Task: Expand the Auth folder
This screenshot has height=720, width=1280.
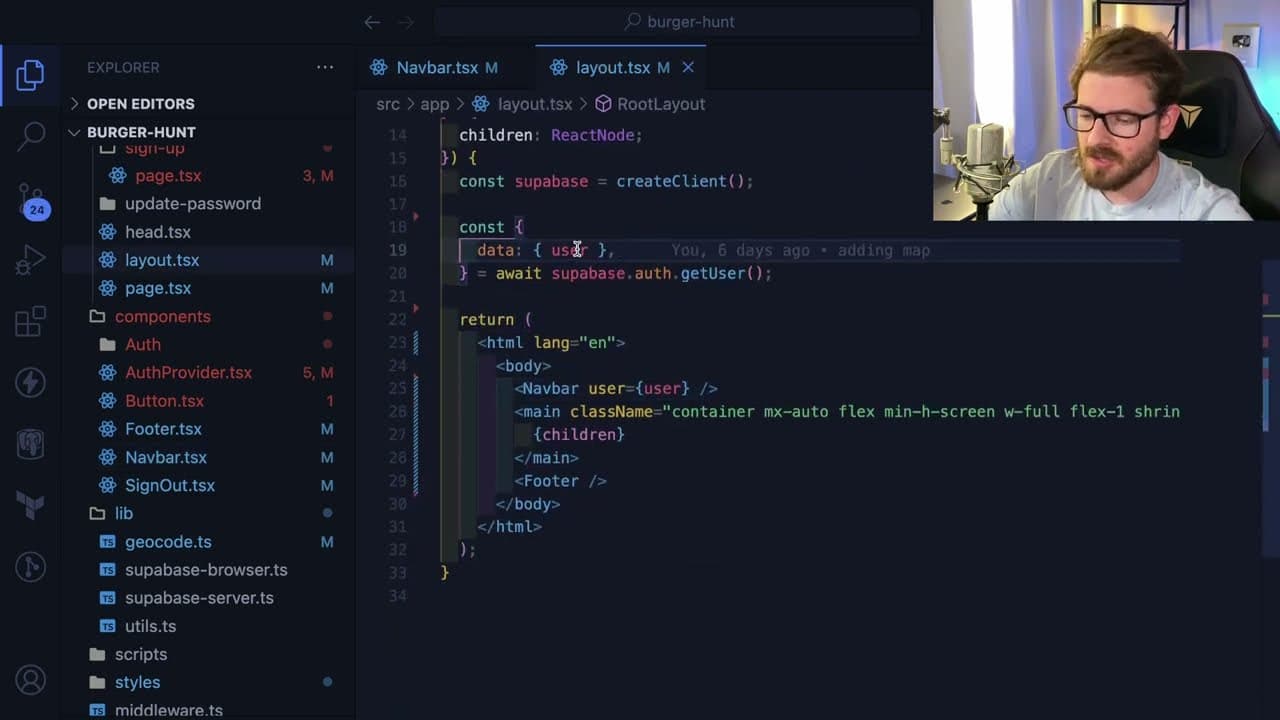Action: [143, 344]
